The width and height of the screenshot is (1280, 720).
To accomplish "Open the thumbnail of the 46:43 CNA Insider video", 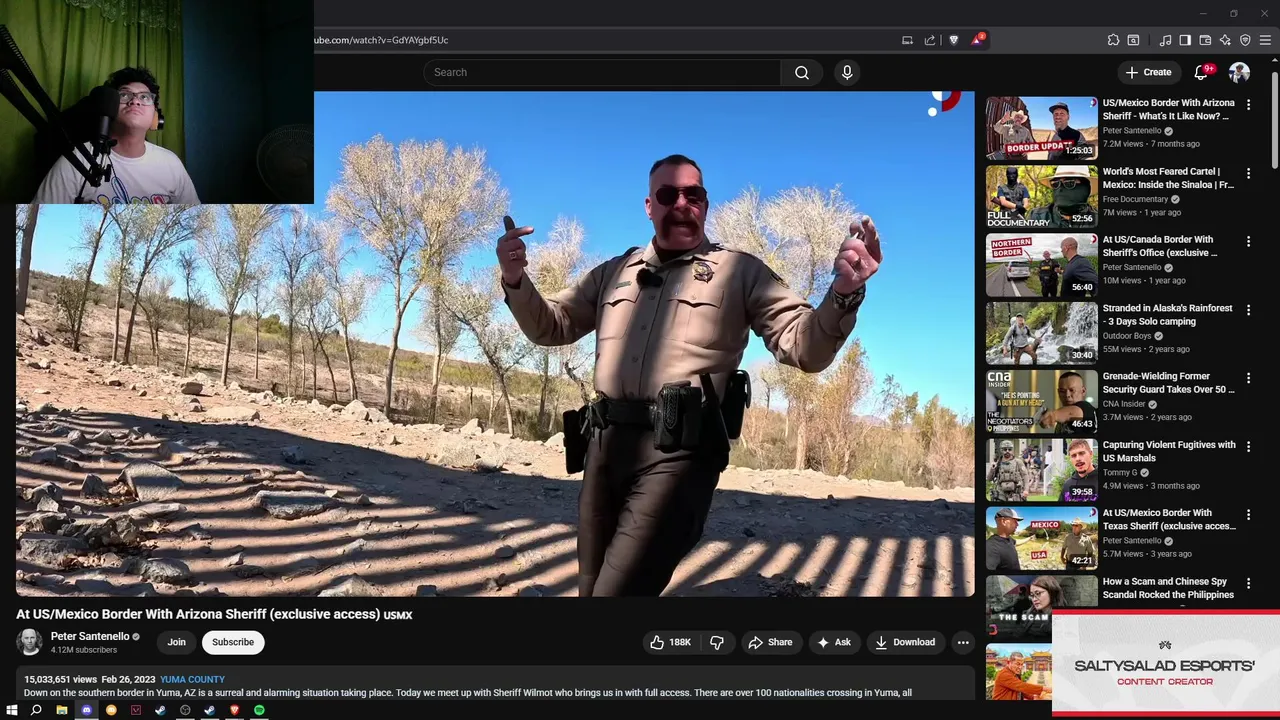I will pyautogui.click(x=1041, y=401).
